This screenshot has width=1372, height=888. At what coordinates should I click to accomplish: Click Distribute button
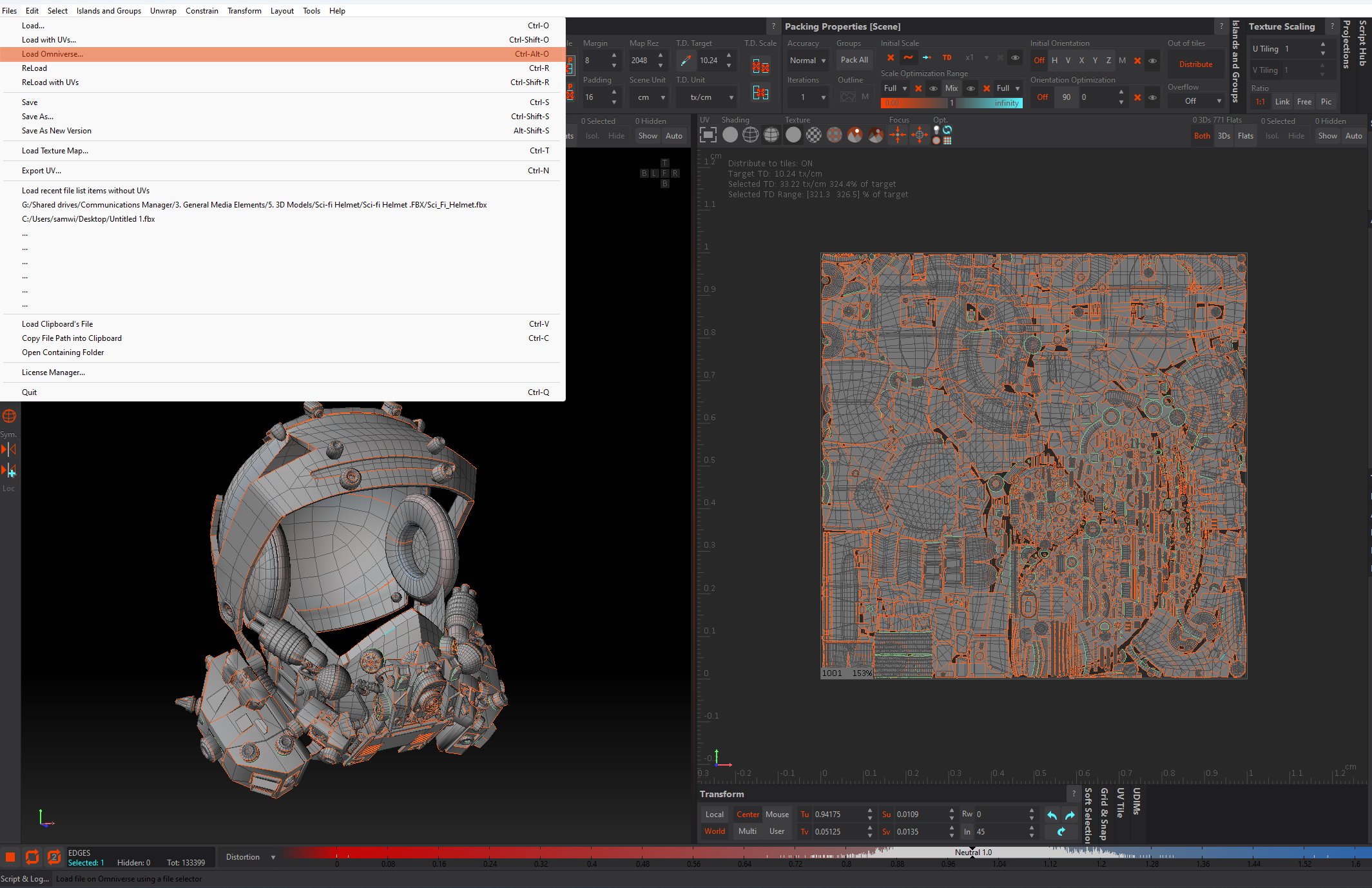click(x=1195, y=64)
